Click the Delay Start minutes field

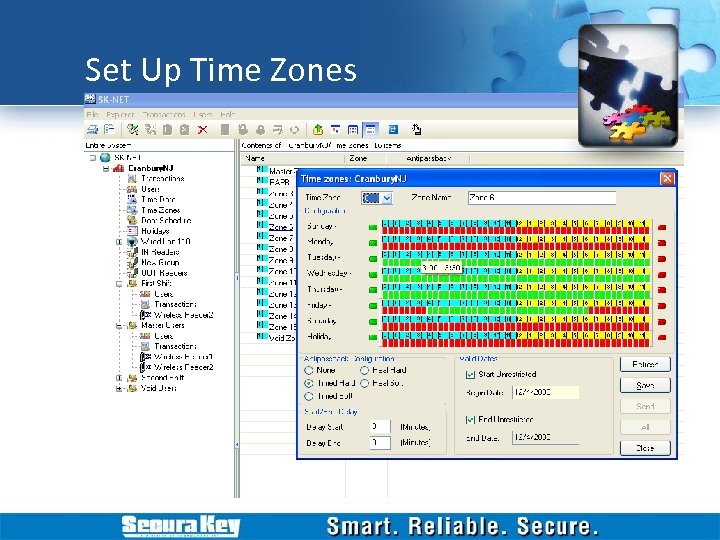click(380, 427)
